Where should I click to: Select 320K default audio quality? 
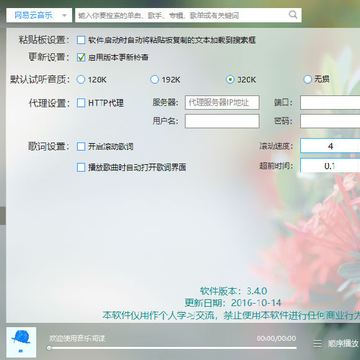[230, 80]
